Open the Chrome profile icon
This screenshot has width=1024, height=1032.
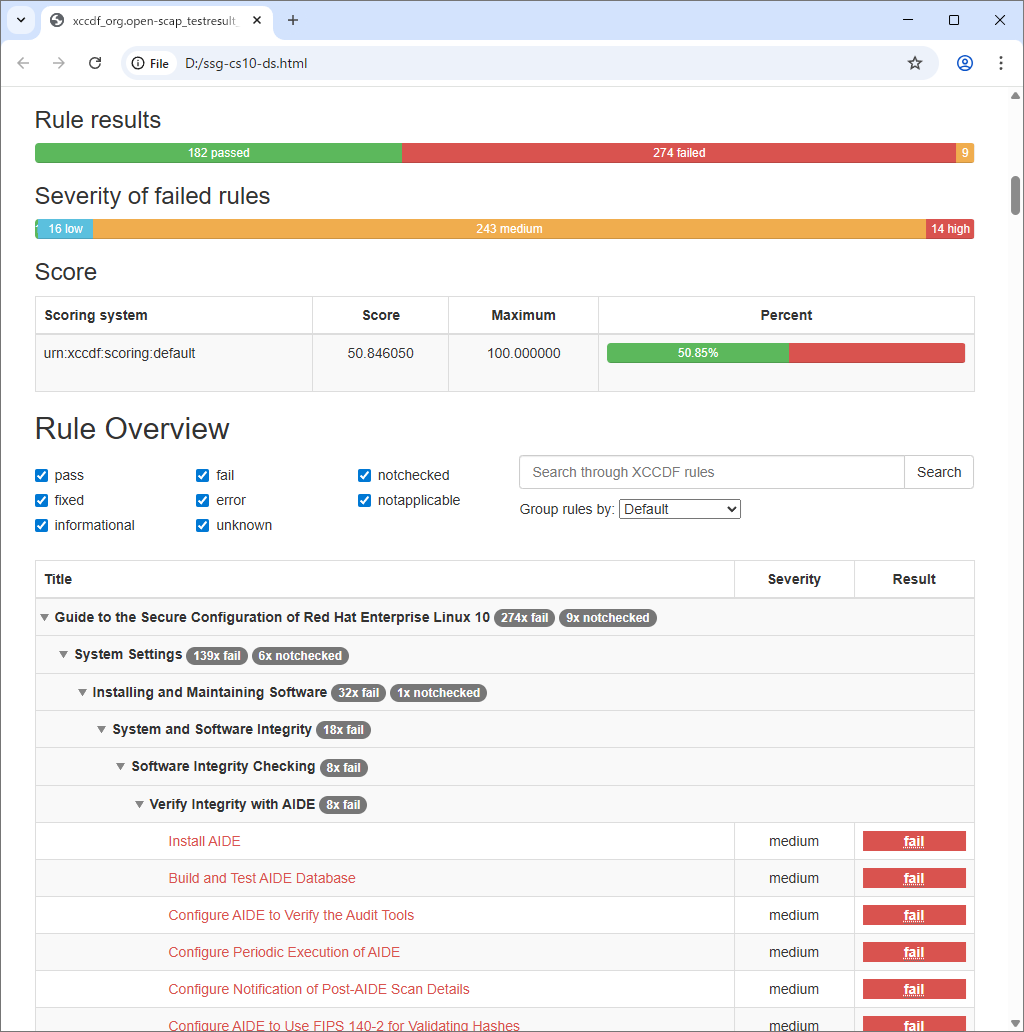tap(964, 63)
